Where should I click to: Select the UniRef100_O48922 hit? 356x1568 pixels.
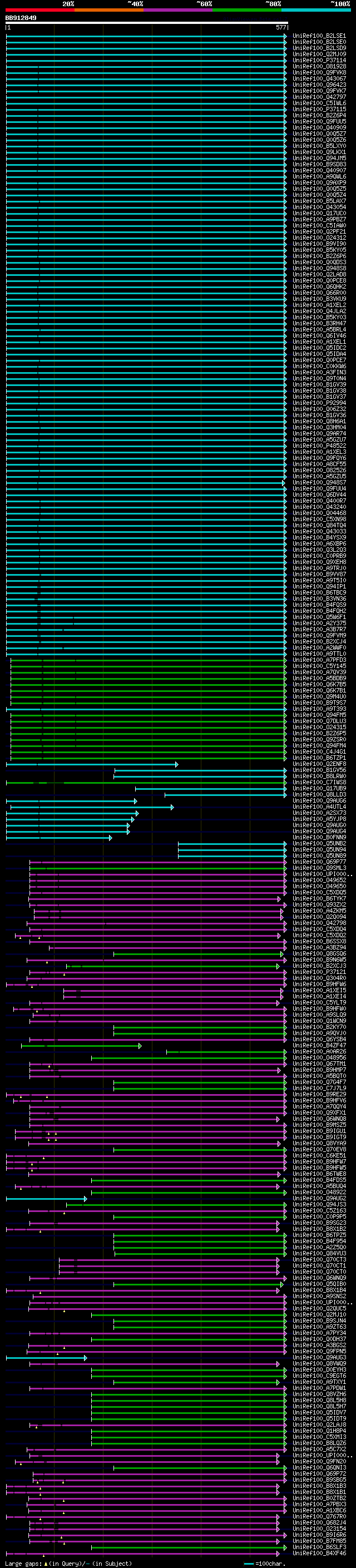click(x=319, y=1193)
